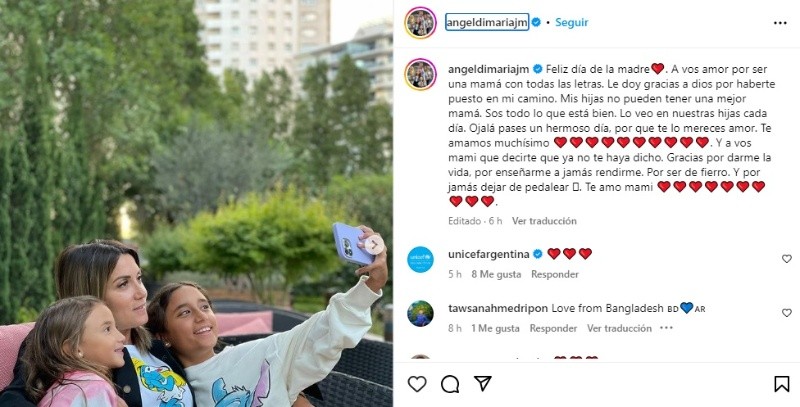Go to next photo with carousel arrow

374,244
